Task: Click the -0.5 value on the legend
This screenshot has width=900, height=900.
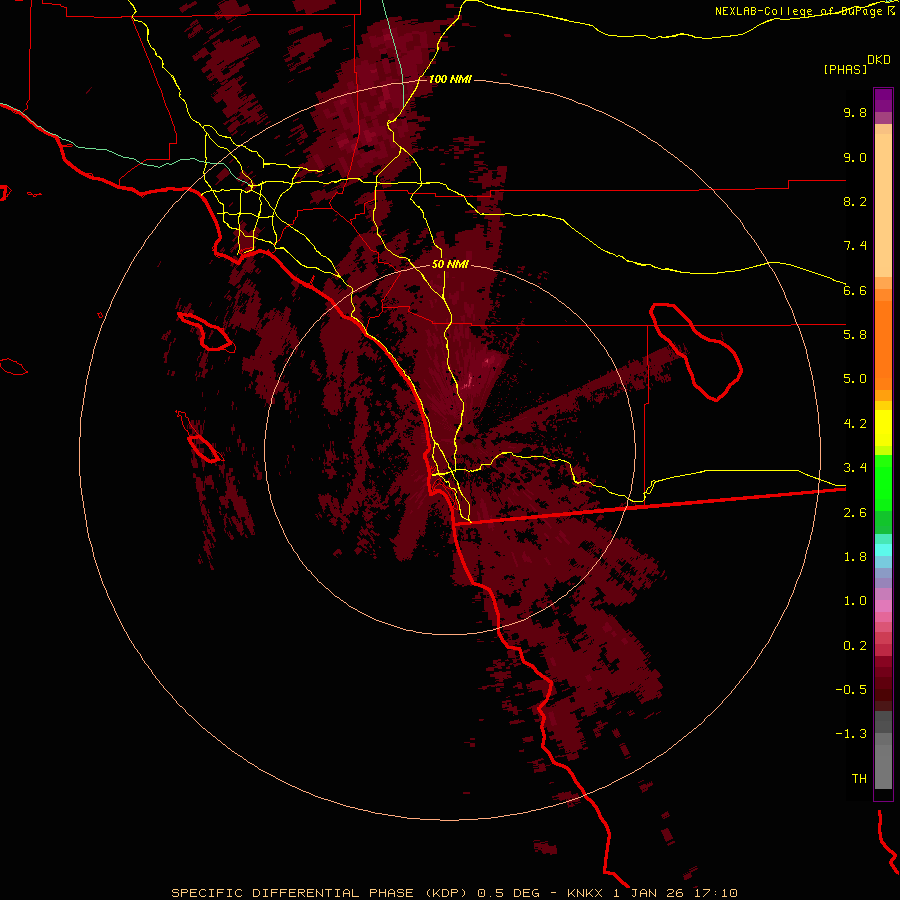Action: (851, 690)
